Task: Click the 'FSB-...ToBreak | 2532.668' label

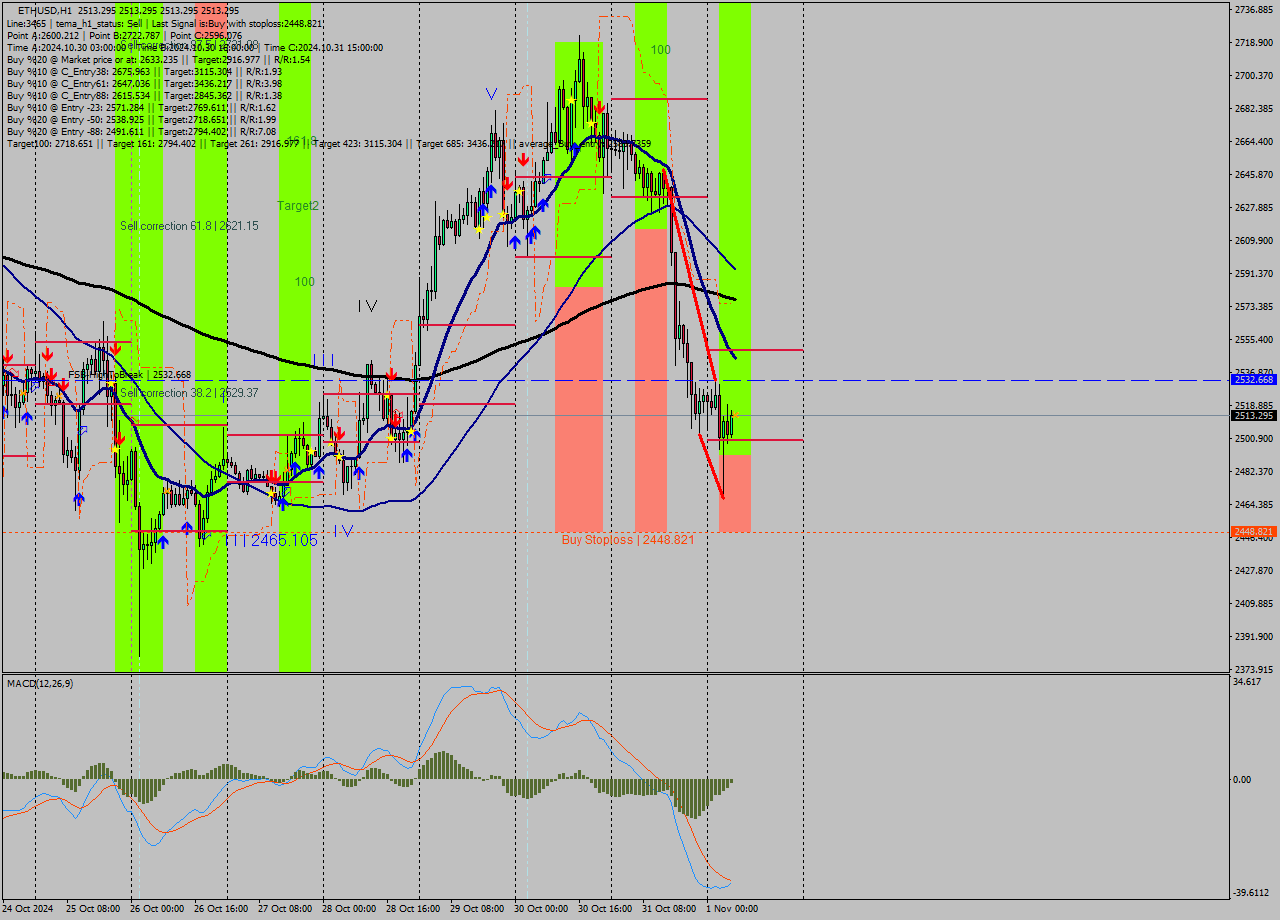Action: (129, 375)
